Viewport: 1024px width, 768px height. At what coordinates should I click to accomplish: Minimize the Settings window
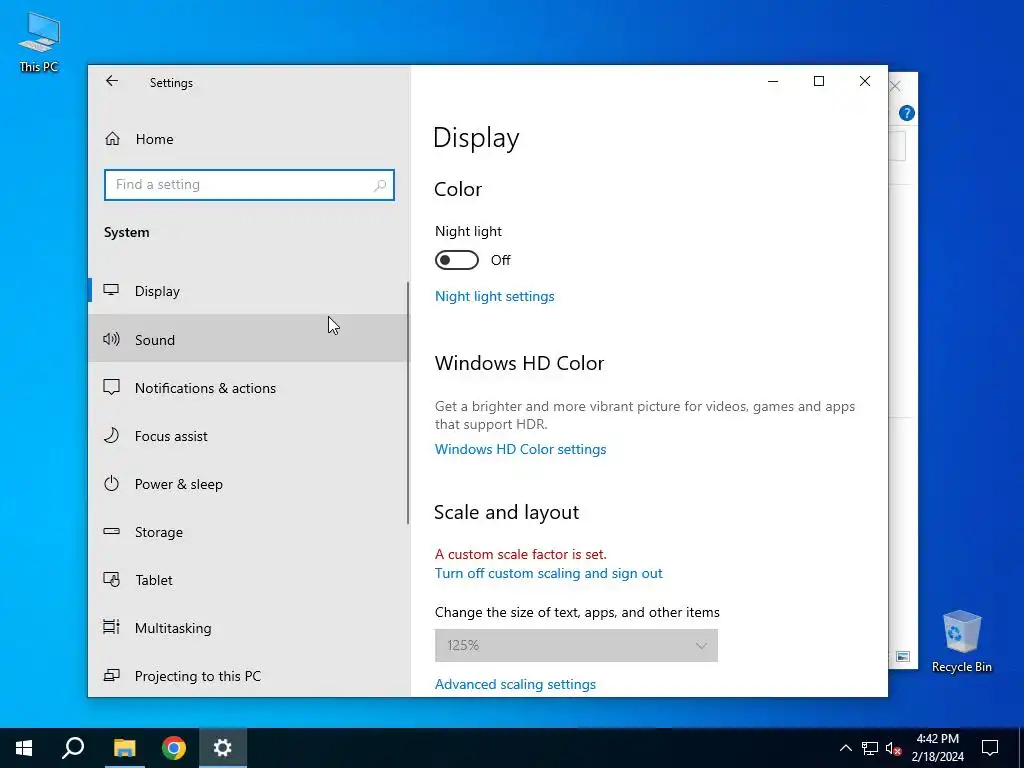773,81
